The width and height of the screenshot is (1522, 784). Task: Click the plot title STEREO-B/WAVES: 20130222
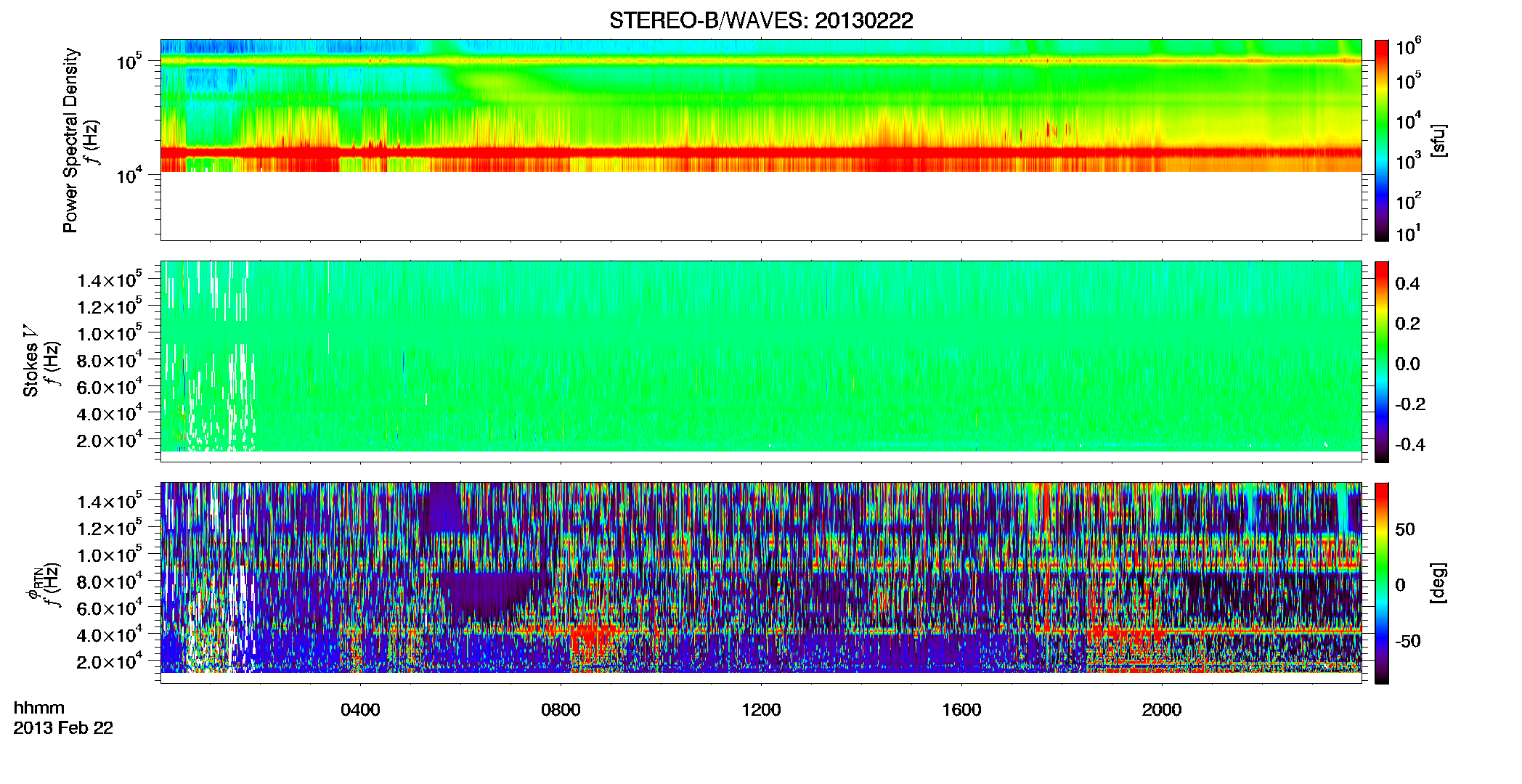coord(761,20)
